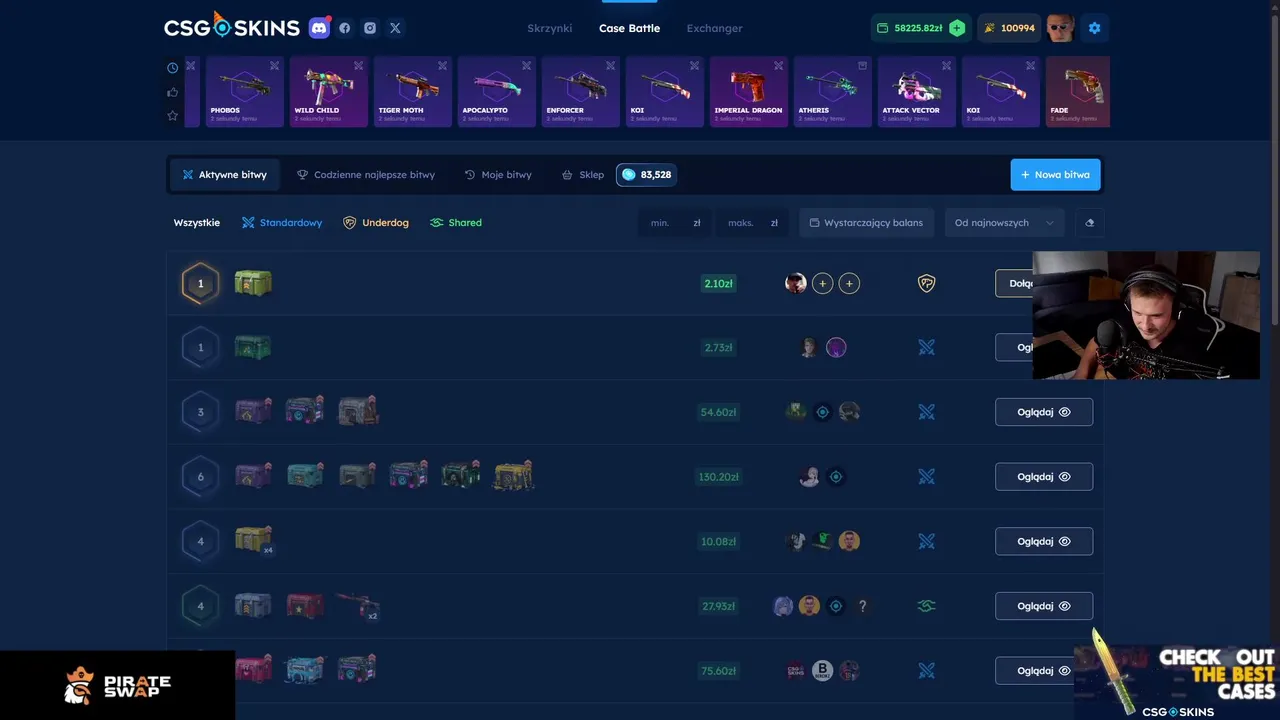This screenshot has width=1280, height=720.
Task: Open the X (Twitter) icon link
Action: [x=395, y=28]
